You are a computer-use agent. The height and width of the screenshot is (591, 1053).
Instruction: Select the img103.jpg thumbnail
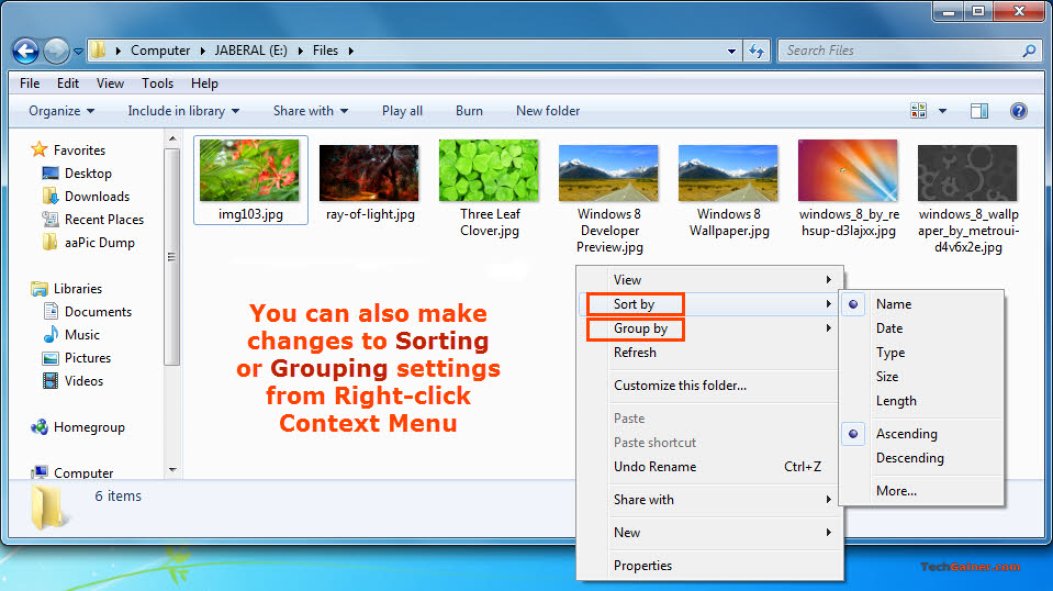click(x=250, y=170)
